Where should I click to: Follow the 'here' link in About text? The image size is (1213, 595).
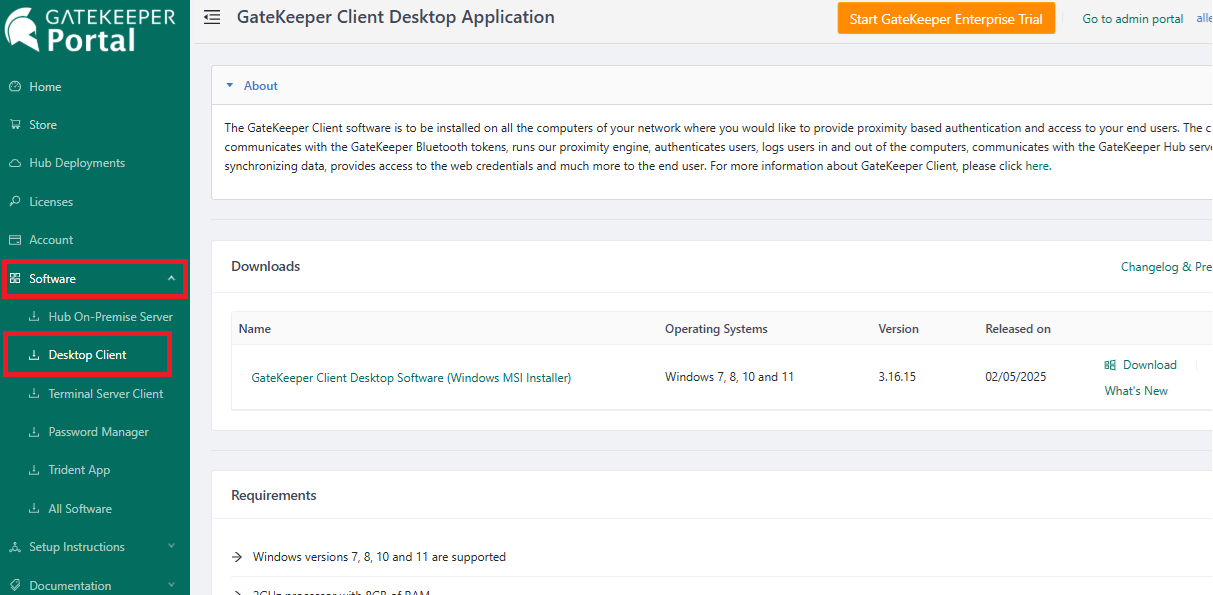point(1037,166)
